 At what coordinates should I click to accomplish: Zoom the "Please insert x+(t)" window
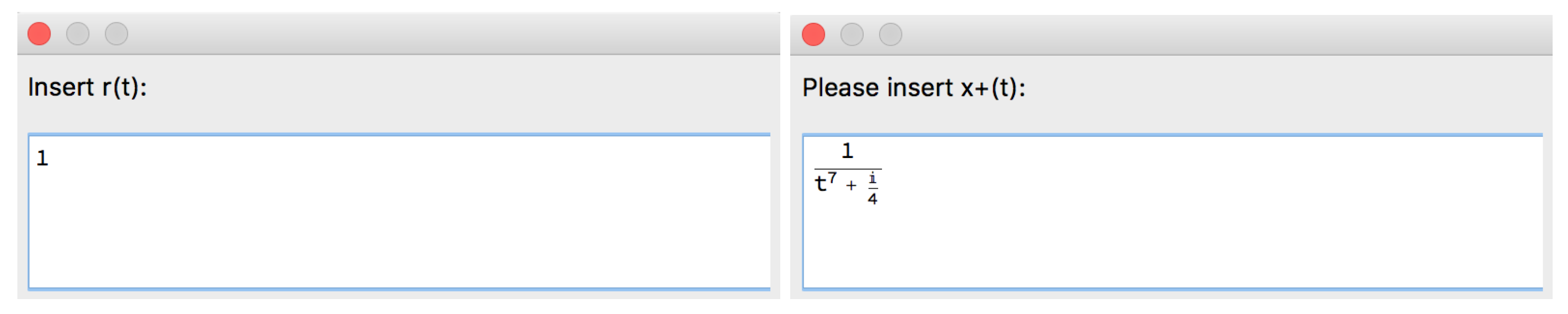pyautogui.click(x=890, y=34)
